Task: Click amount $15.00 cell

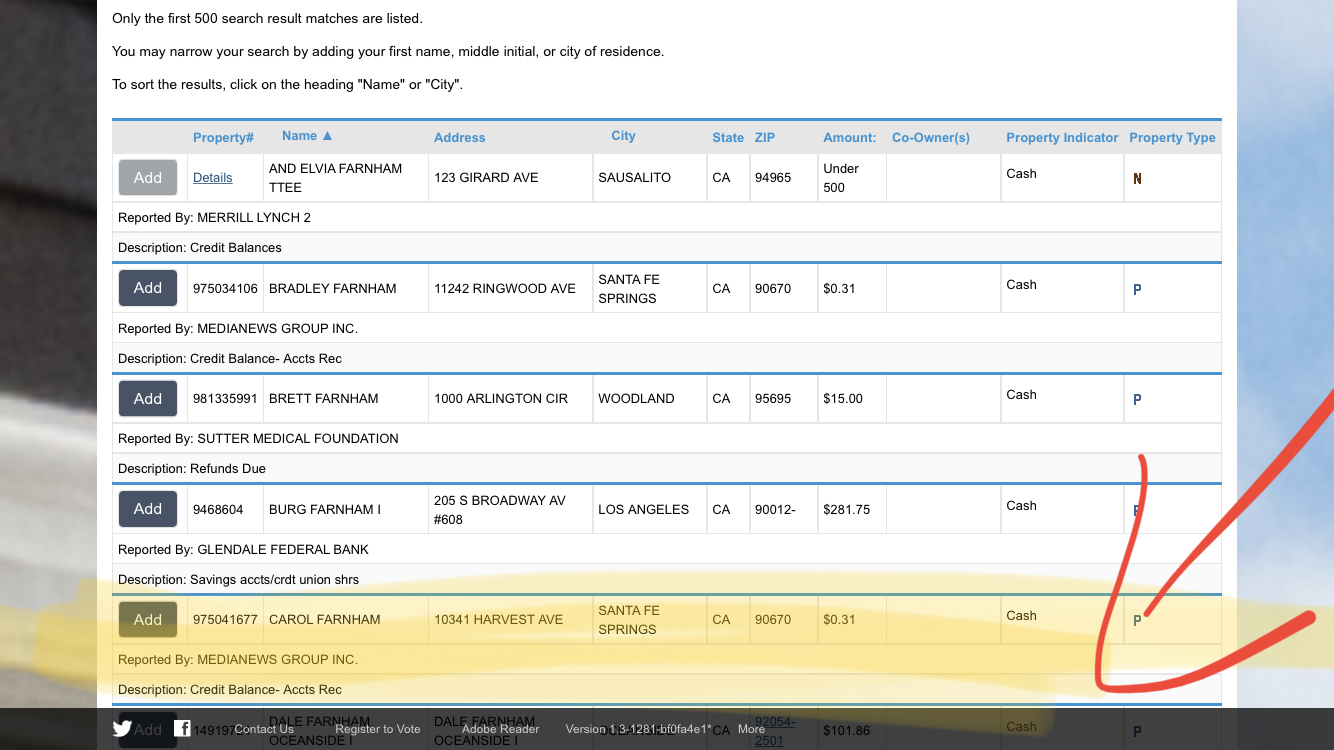Action: 852,398
